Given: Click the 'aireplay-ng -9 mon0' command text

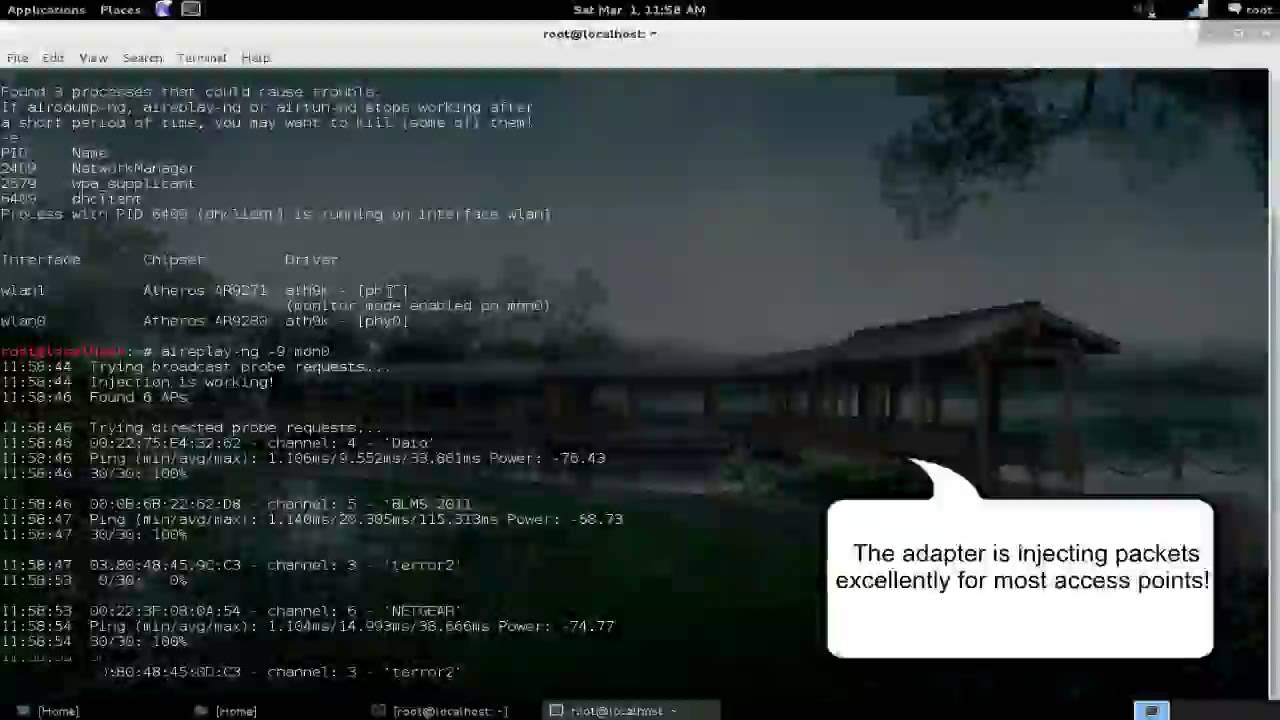Looking at the screenshot, I should click(245, 352).
